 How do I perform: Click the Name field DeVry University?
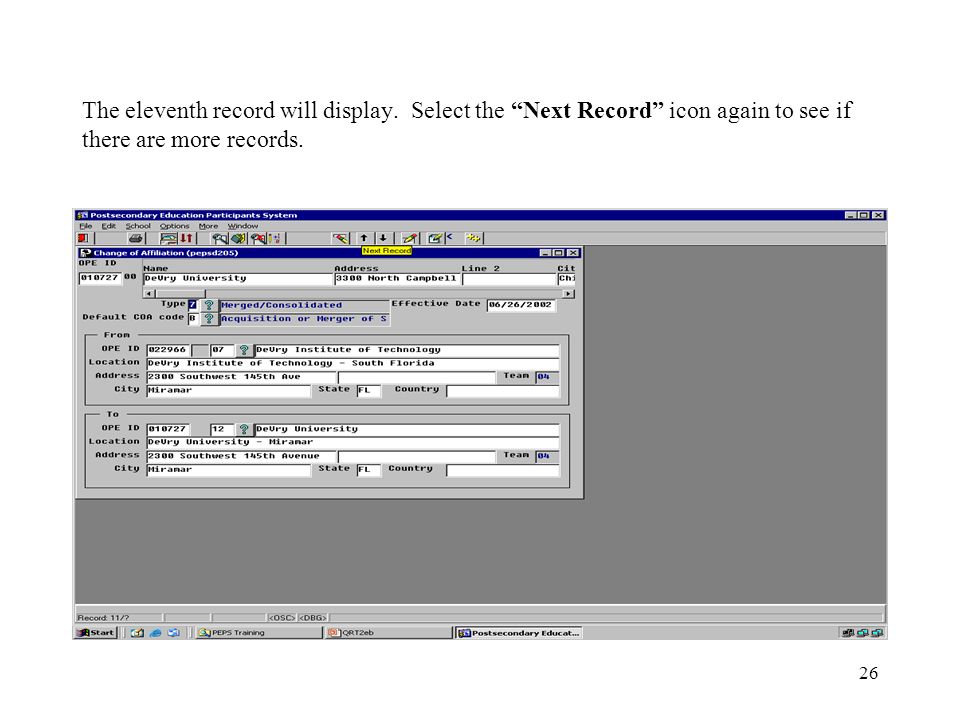pyautogui.click(x=238, y=279)
